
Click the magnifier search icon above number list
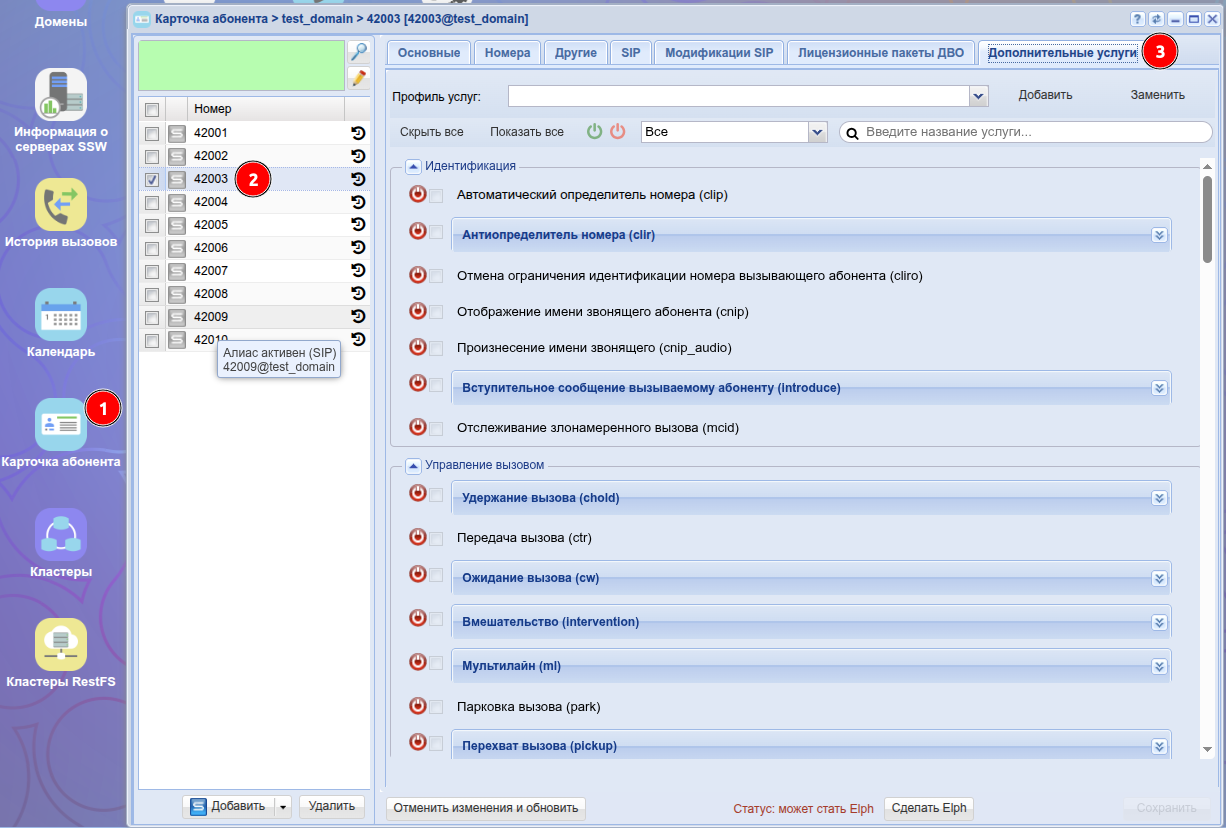tap(359, 52)
